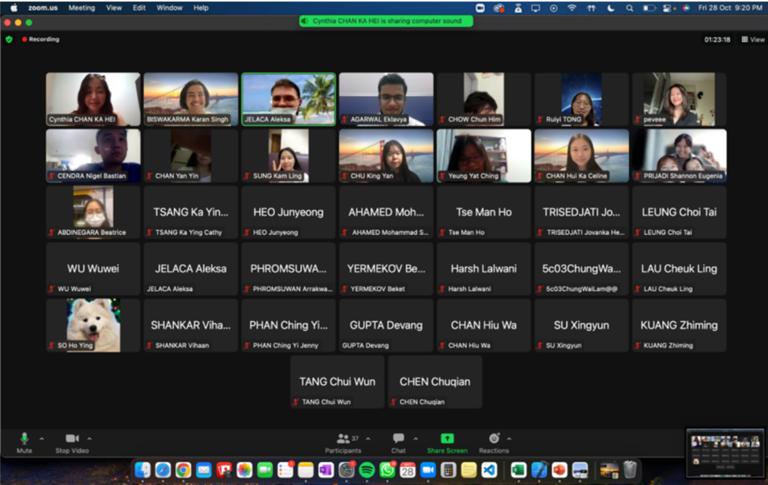This screenshot has width=768, height=485.
Task: Click the battery status icon
Action: (649, 8)
